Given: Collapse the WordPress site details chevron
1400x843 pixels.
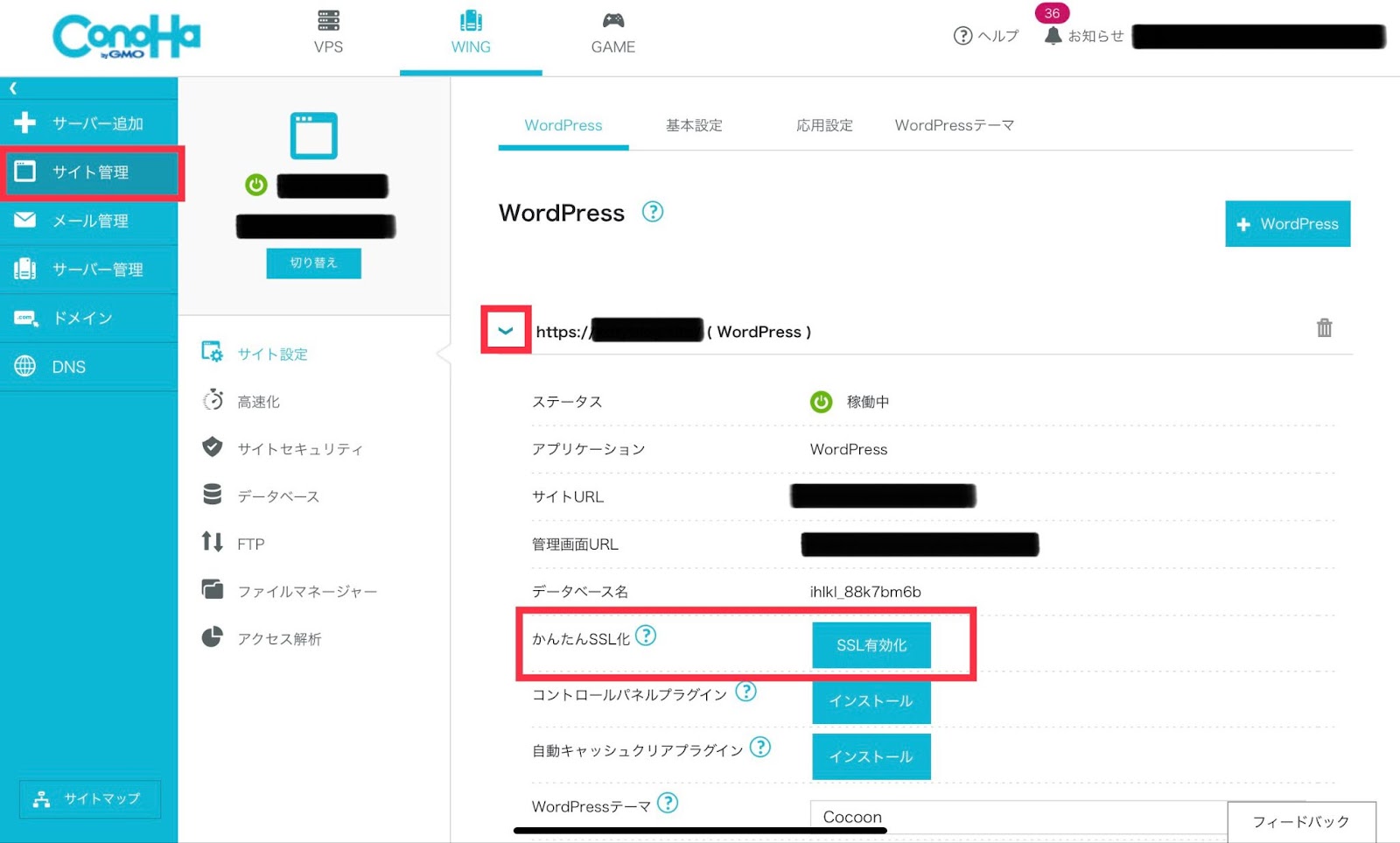Looking at the screenshot, I should pyautogui.click(x=506, y=330).
